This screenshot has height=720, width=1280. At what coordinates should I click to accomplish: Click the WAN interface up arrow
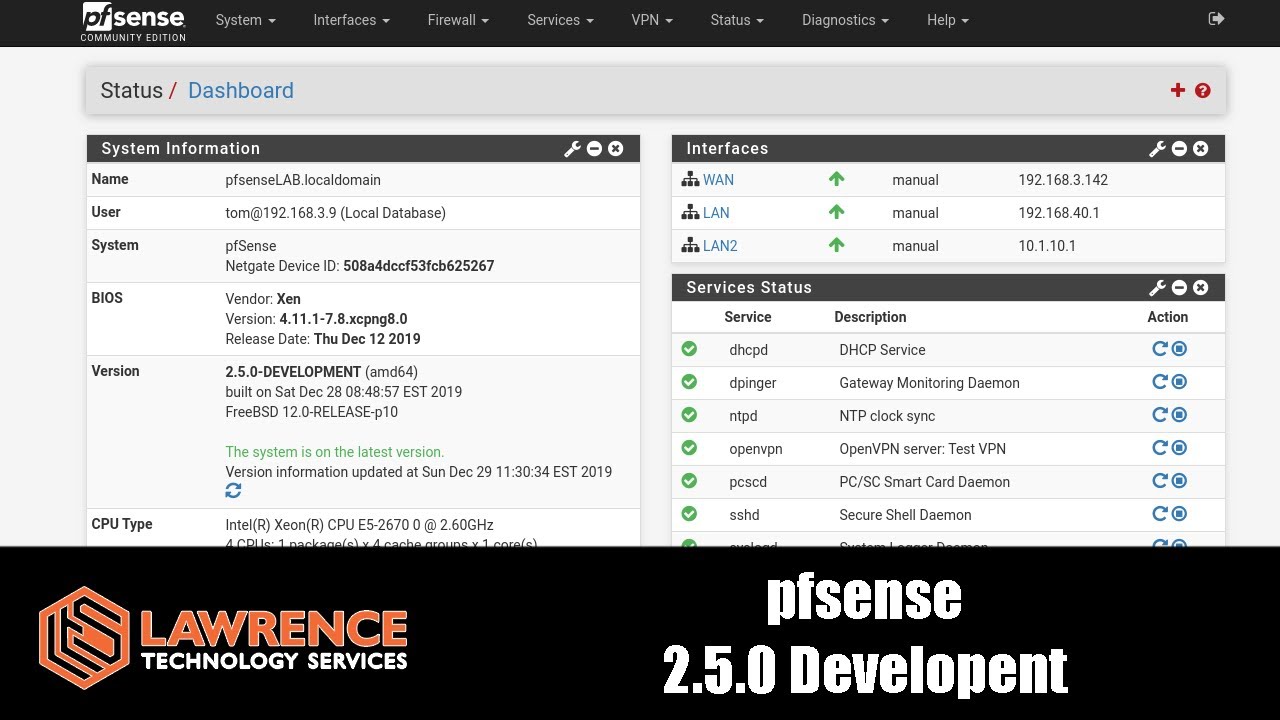pyautogui.click(x=837, y=179)
